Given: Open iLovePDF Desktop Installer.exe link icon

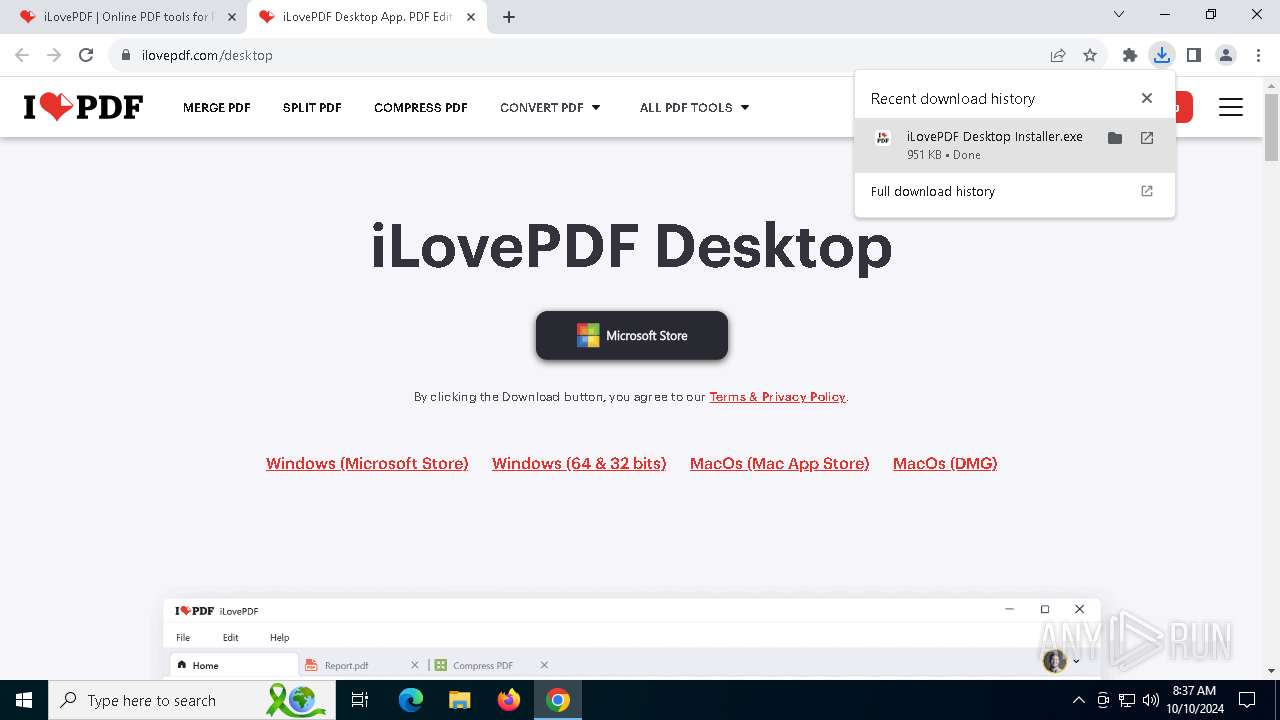Looking at the screenshot, I should tap(1147, 138).
